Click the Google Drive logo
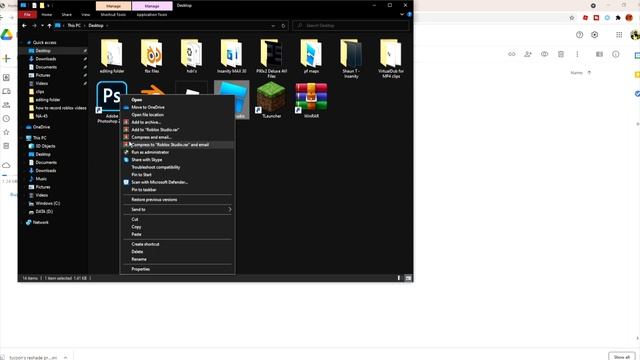The height and width of the screenshot is (360, 640). point(7,35)
